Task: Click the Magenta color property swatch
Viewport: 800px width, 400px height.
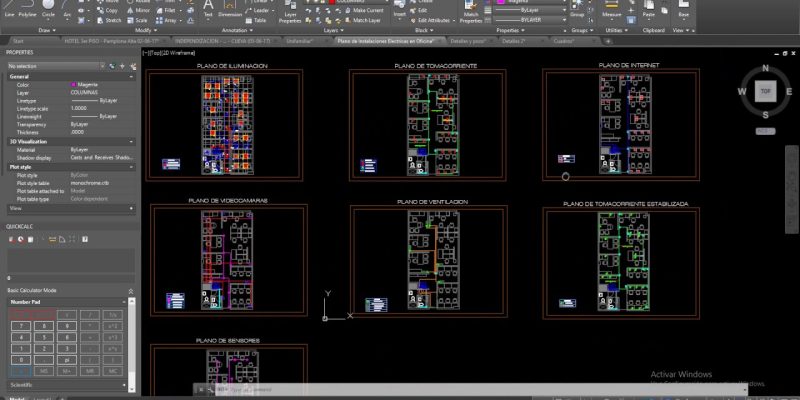Action: [x=74, y=85]
